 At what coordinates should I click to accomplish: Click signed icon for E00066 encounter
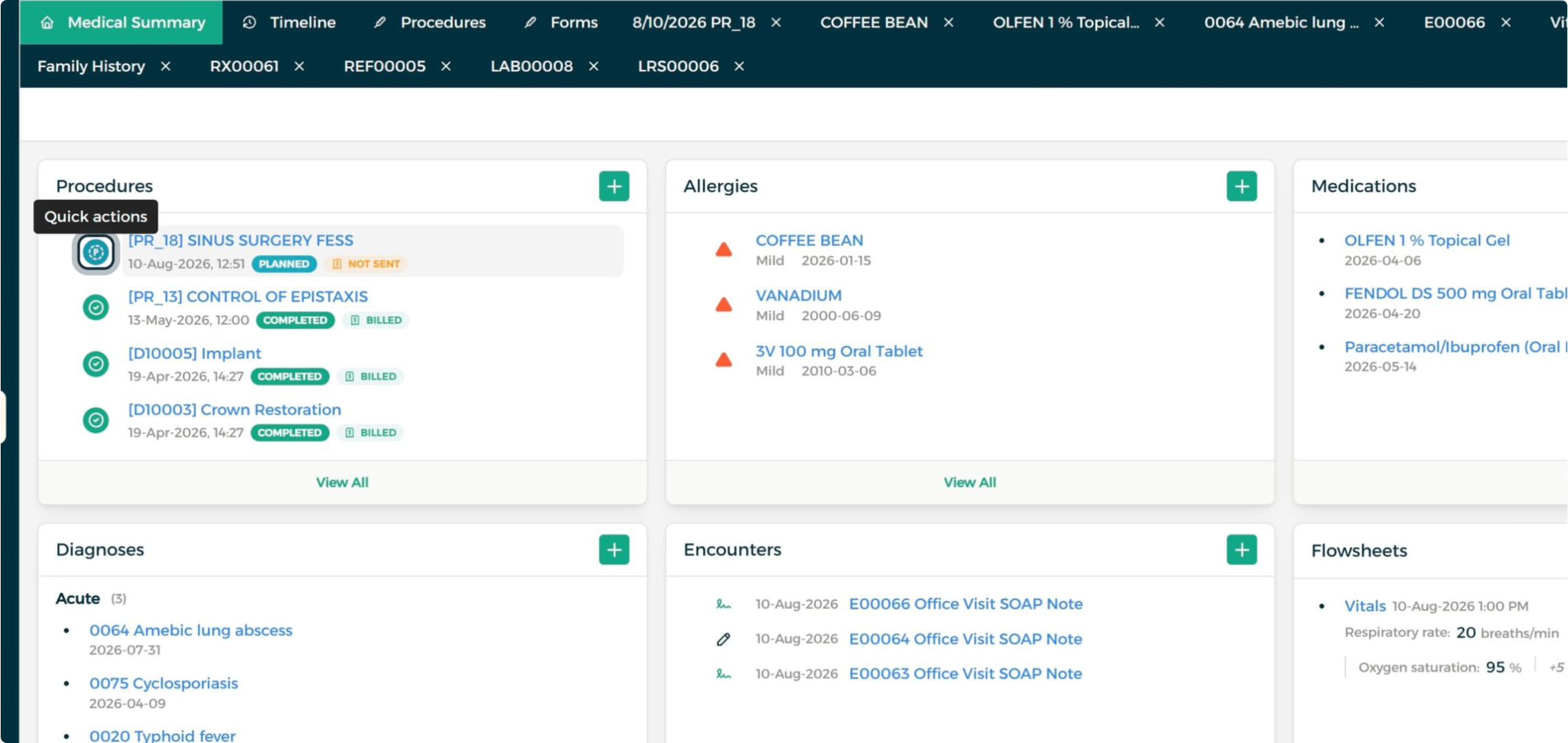tap(723, 605)
